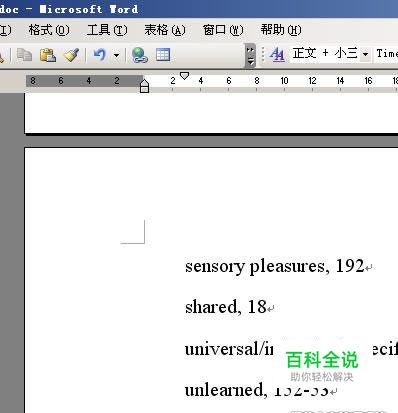The image size is (398, 413).
Task: Select the Format Painter brush icon
Action: point(71,55)
